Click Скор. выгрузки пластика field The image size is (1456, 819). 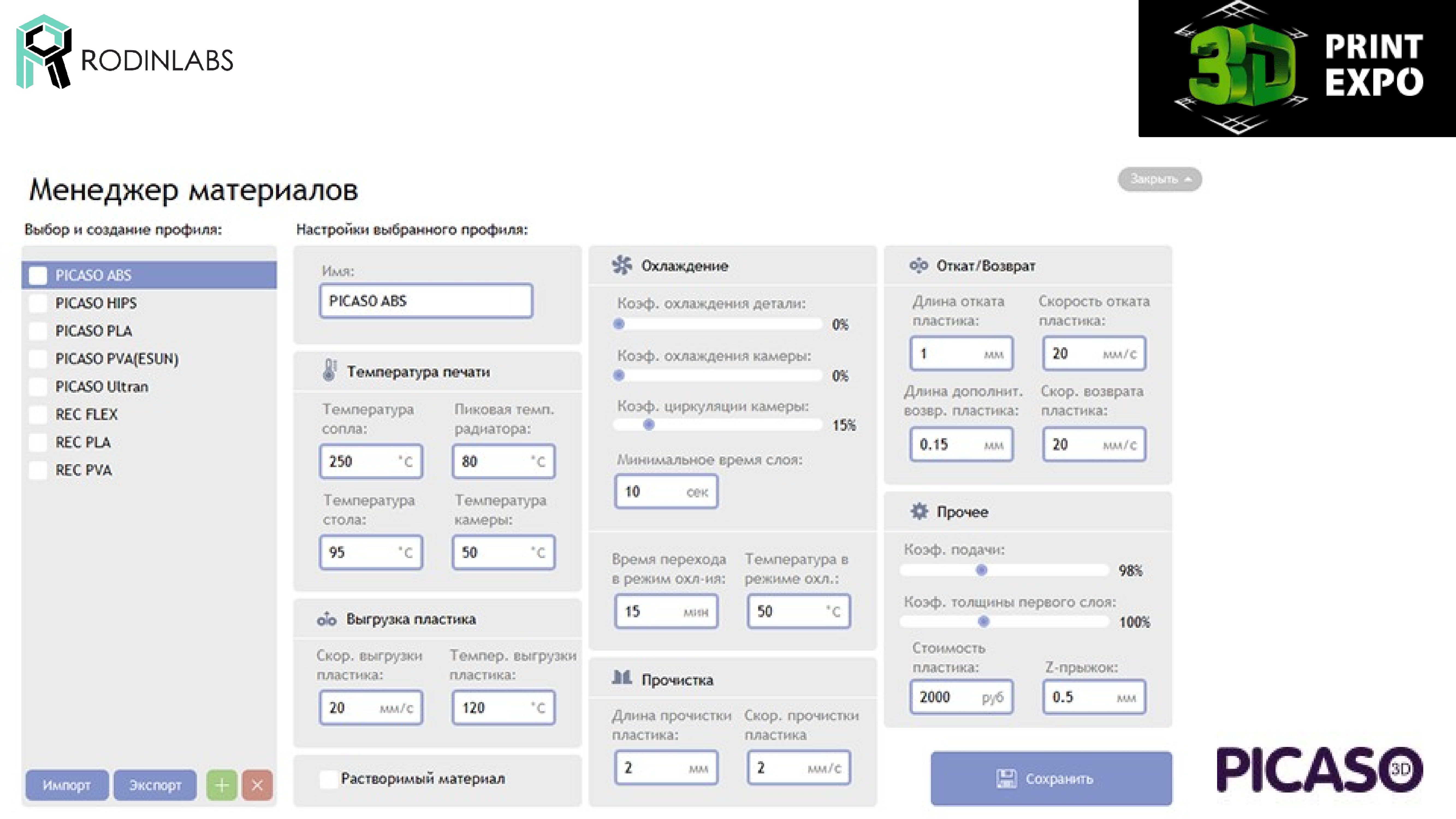coord(371,708)
